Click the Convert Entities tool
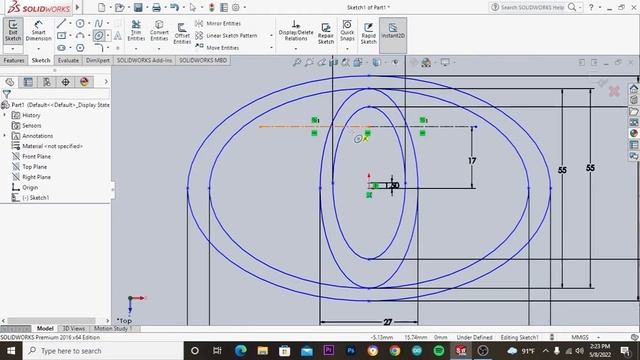The width and height of the screenshot is (640, 360). point(159,31)
